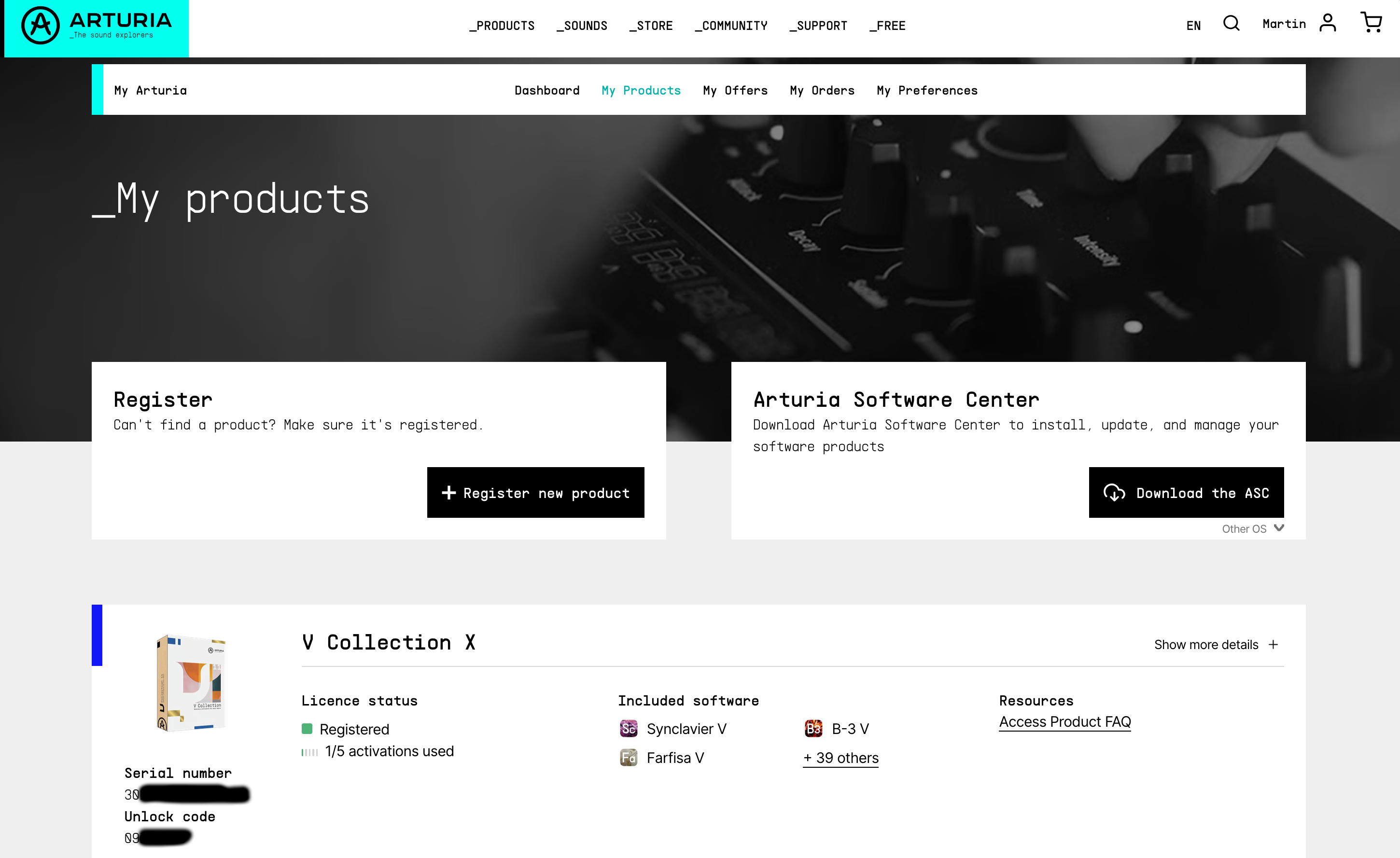Switch to the My Orders tab
This screenshot has width=1400, height=858.
point(822,90)
